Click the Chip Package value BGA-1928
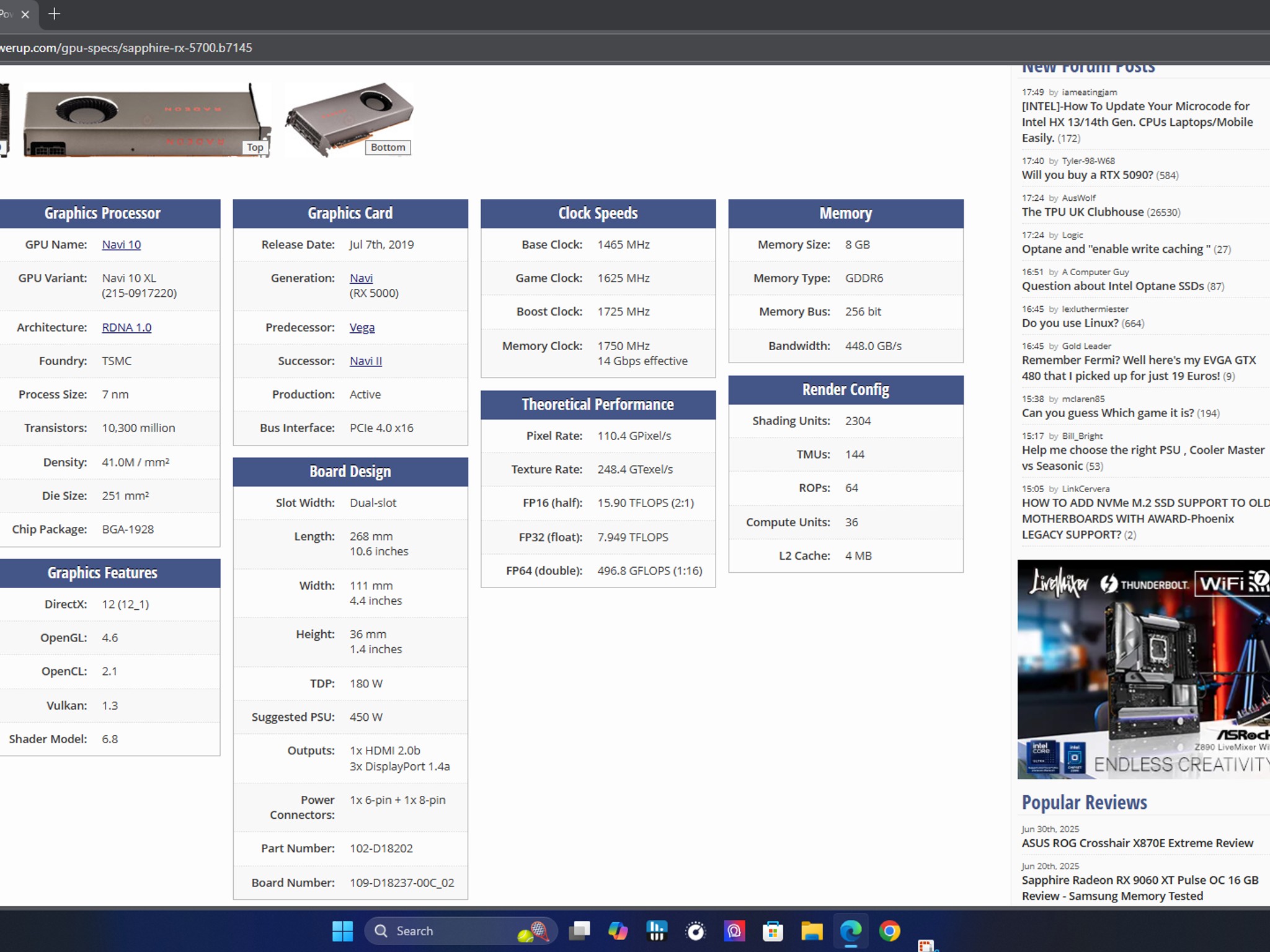The height and width of the screenshot is (952, 1270). [128, 529]
